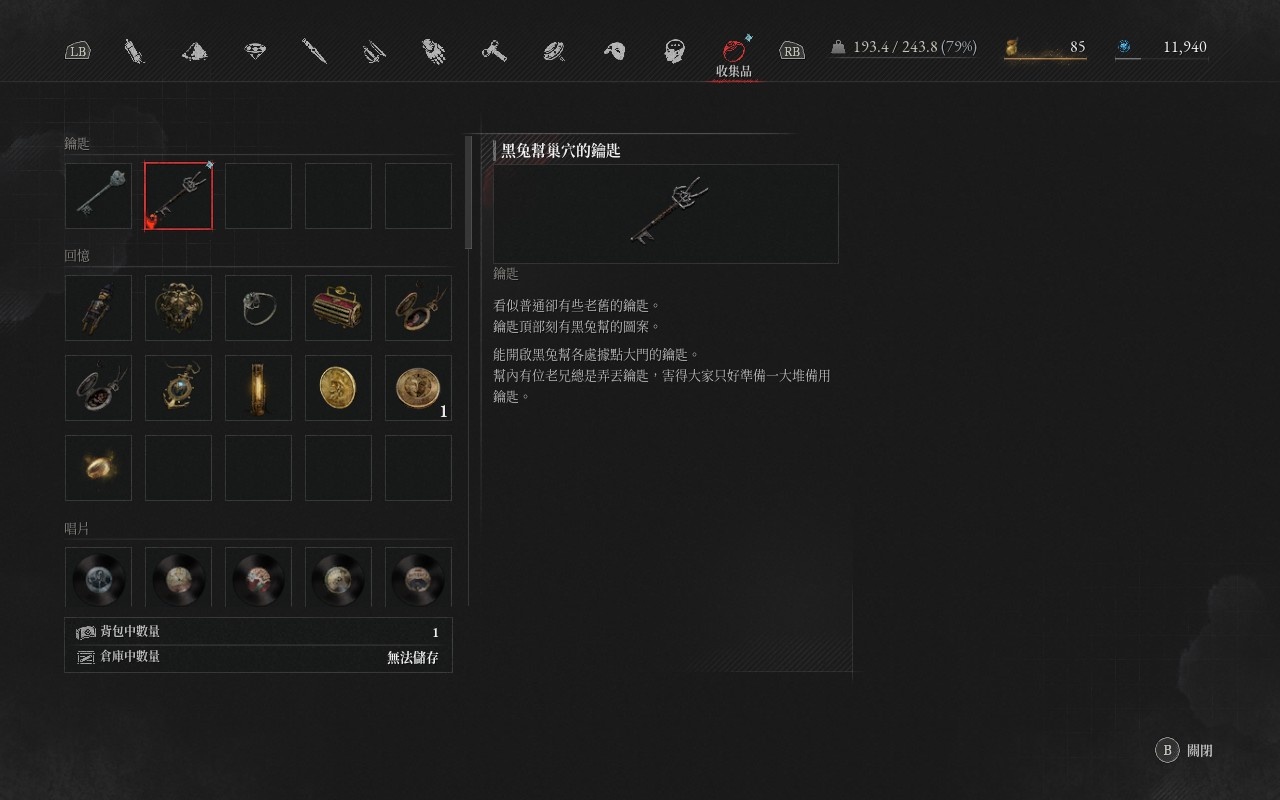Open the talking head gestures icon
The image size is (1280, 800).
[675, 50]
